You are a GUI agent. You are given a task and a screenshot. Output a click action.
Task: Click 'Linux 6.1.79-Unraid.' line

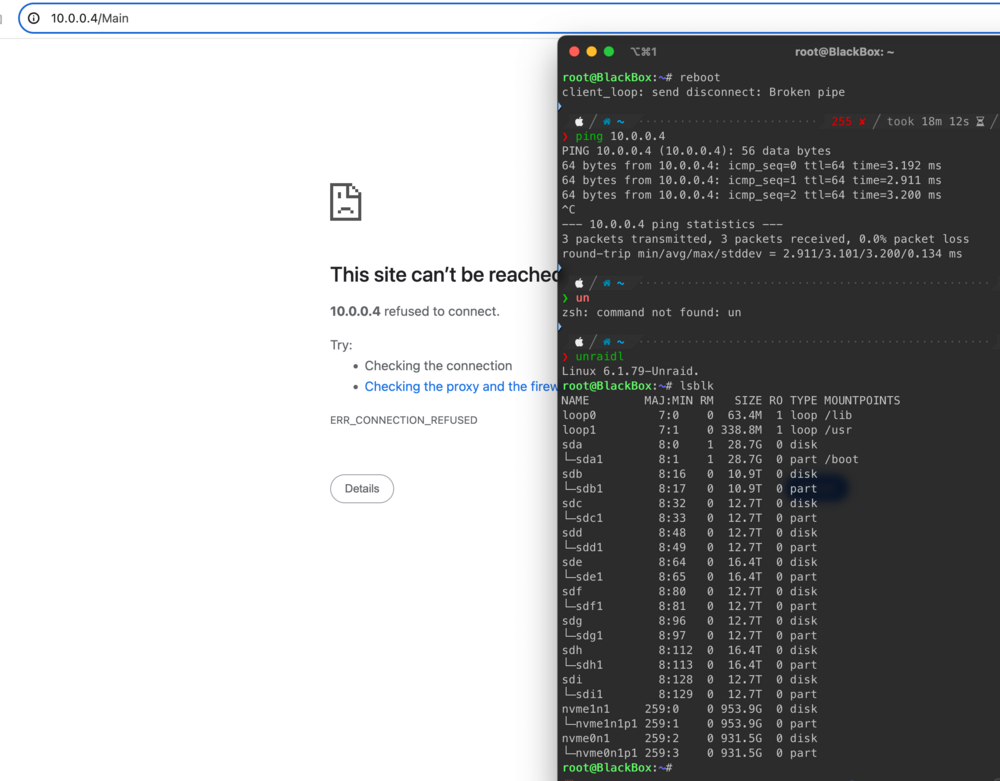tap(630, 371)
